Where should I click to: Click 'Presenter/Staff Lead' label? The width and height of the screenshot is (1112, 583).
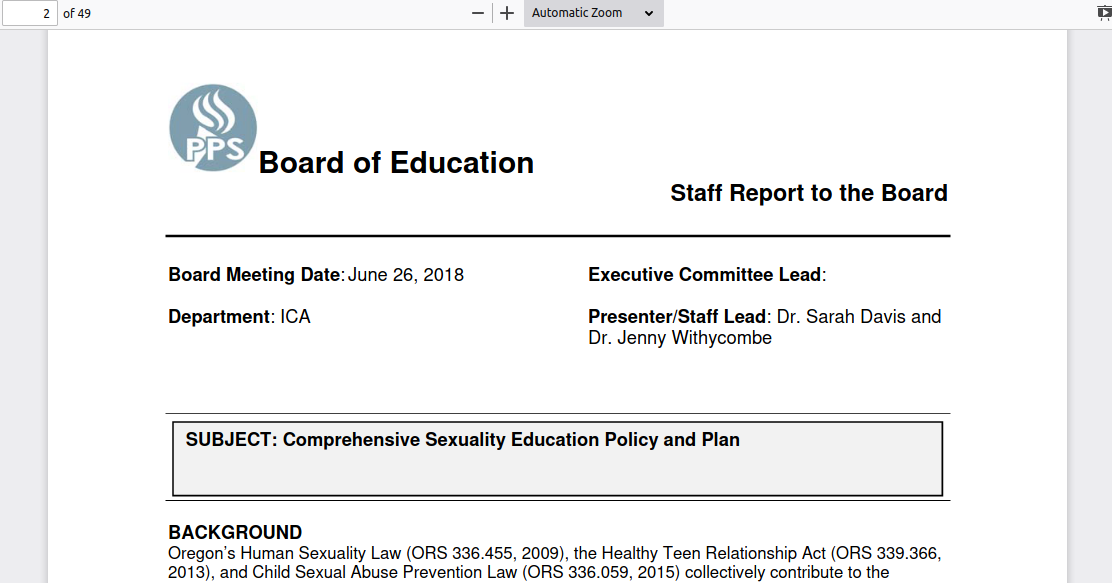pos(677,317)
